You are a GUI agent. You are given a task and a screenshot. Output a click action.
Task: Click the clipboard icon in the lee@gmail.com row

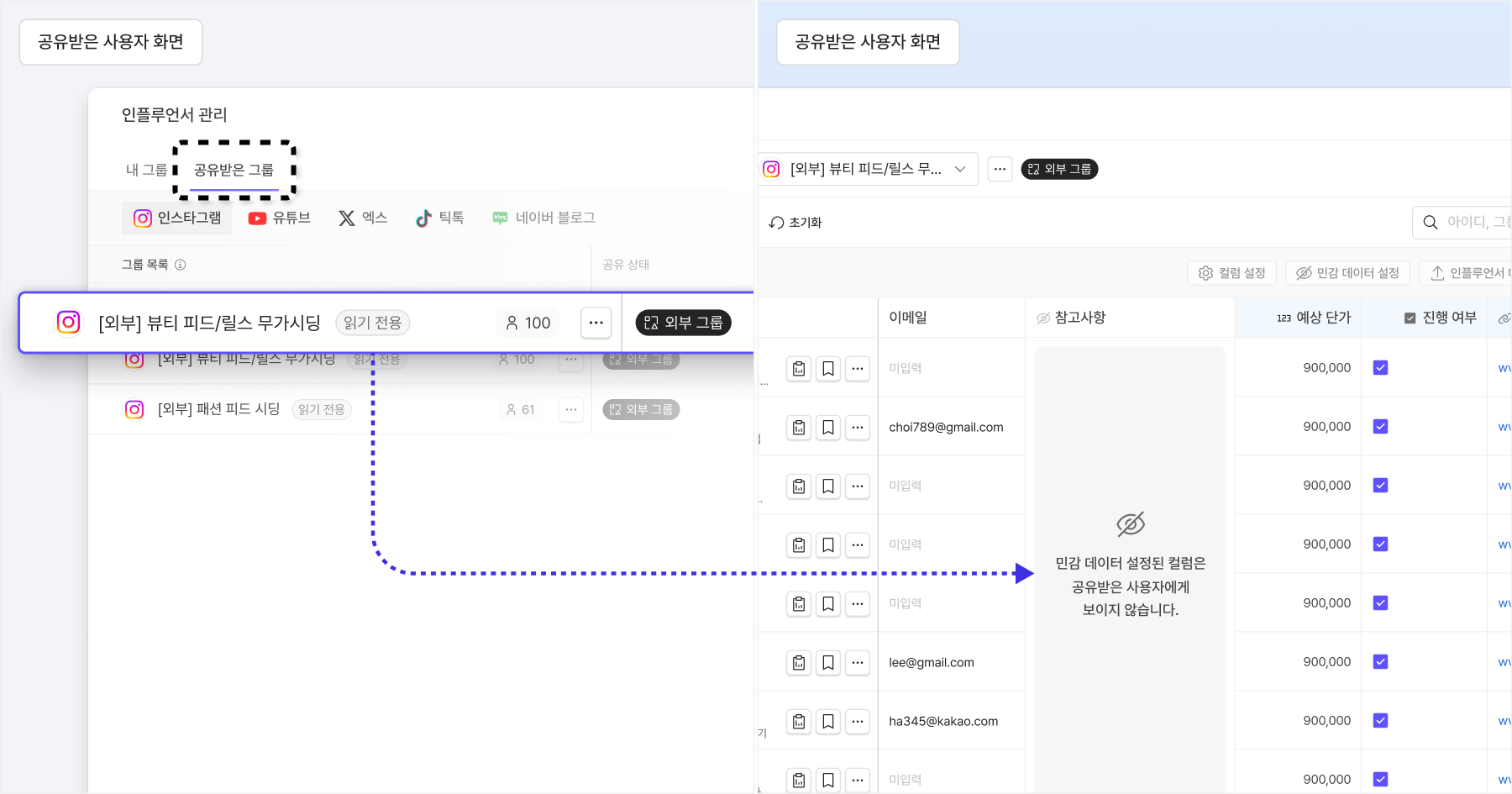[x=799, y=663]
